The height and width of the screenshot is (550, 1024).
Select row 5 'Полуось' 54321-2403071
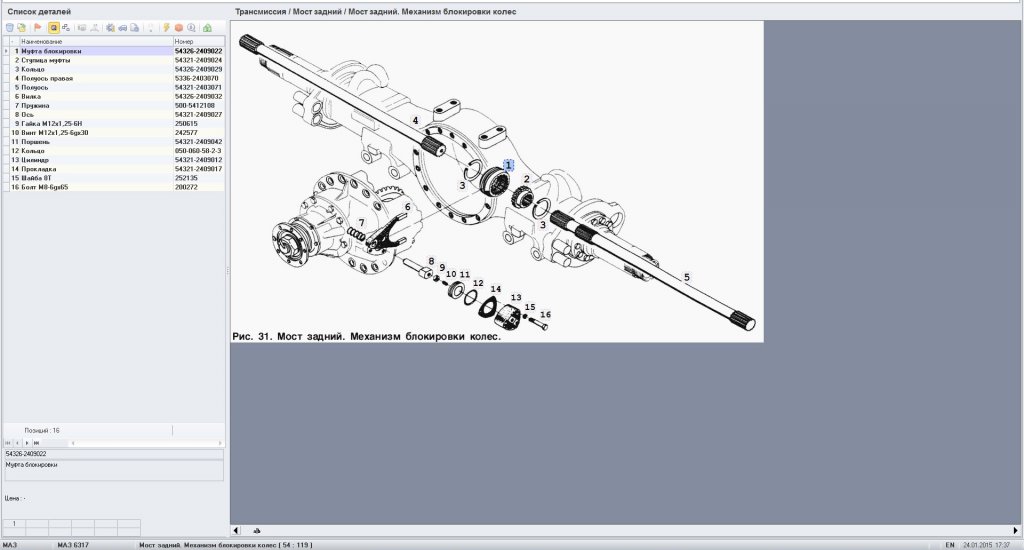click(x=114, y=88)
